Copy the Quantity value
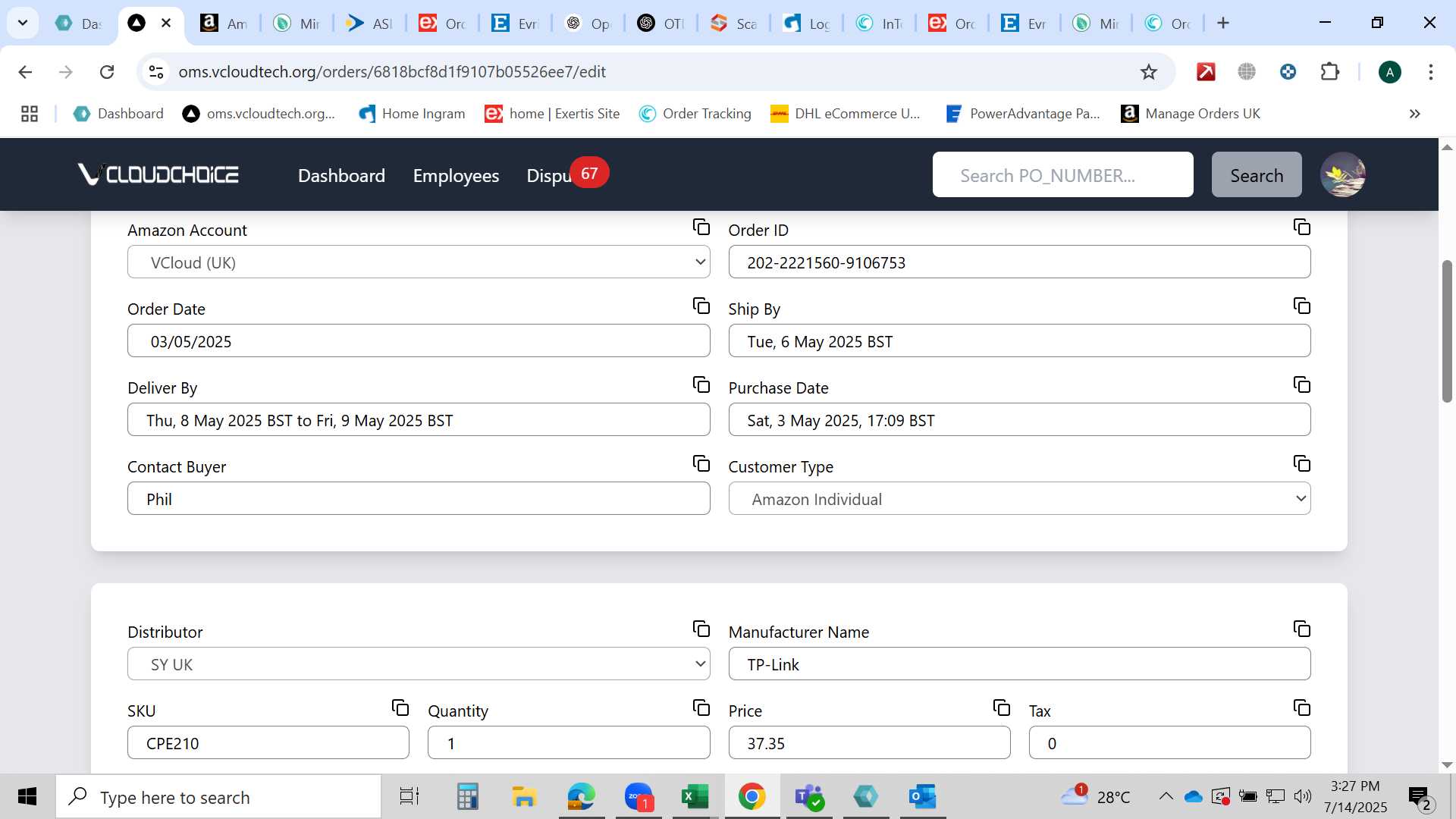 click(x=701, y=708)
